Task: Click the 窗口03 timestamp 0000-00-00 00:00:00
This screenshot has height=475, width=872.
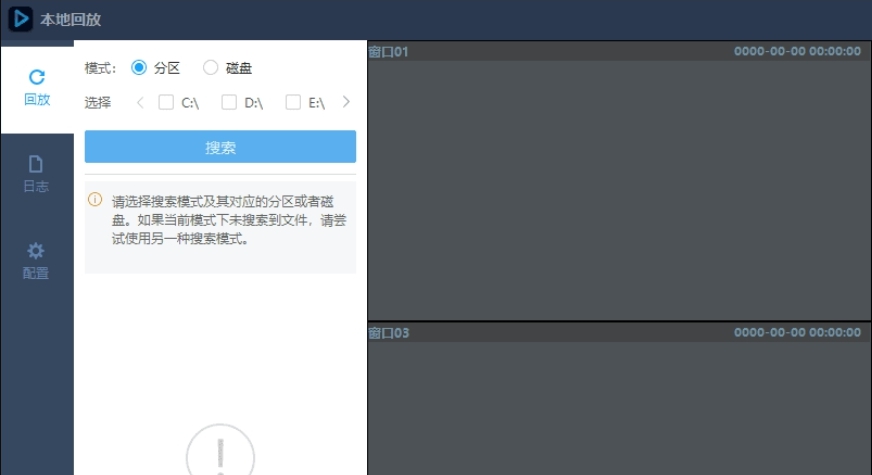Action: pyautogui.click(x=797, y=333)
